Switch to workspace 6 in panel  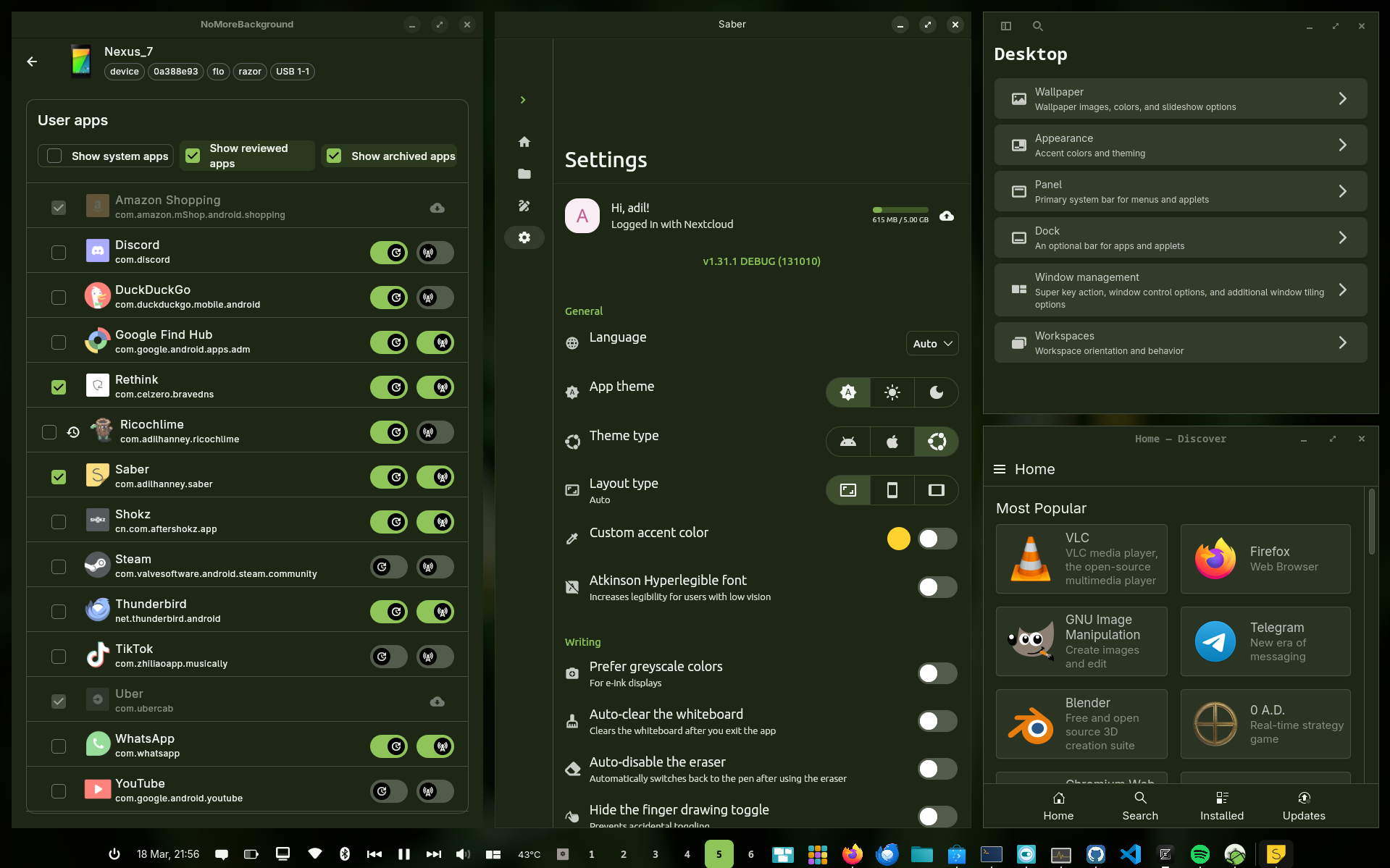pyautogui.click(x=751, y=854)
